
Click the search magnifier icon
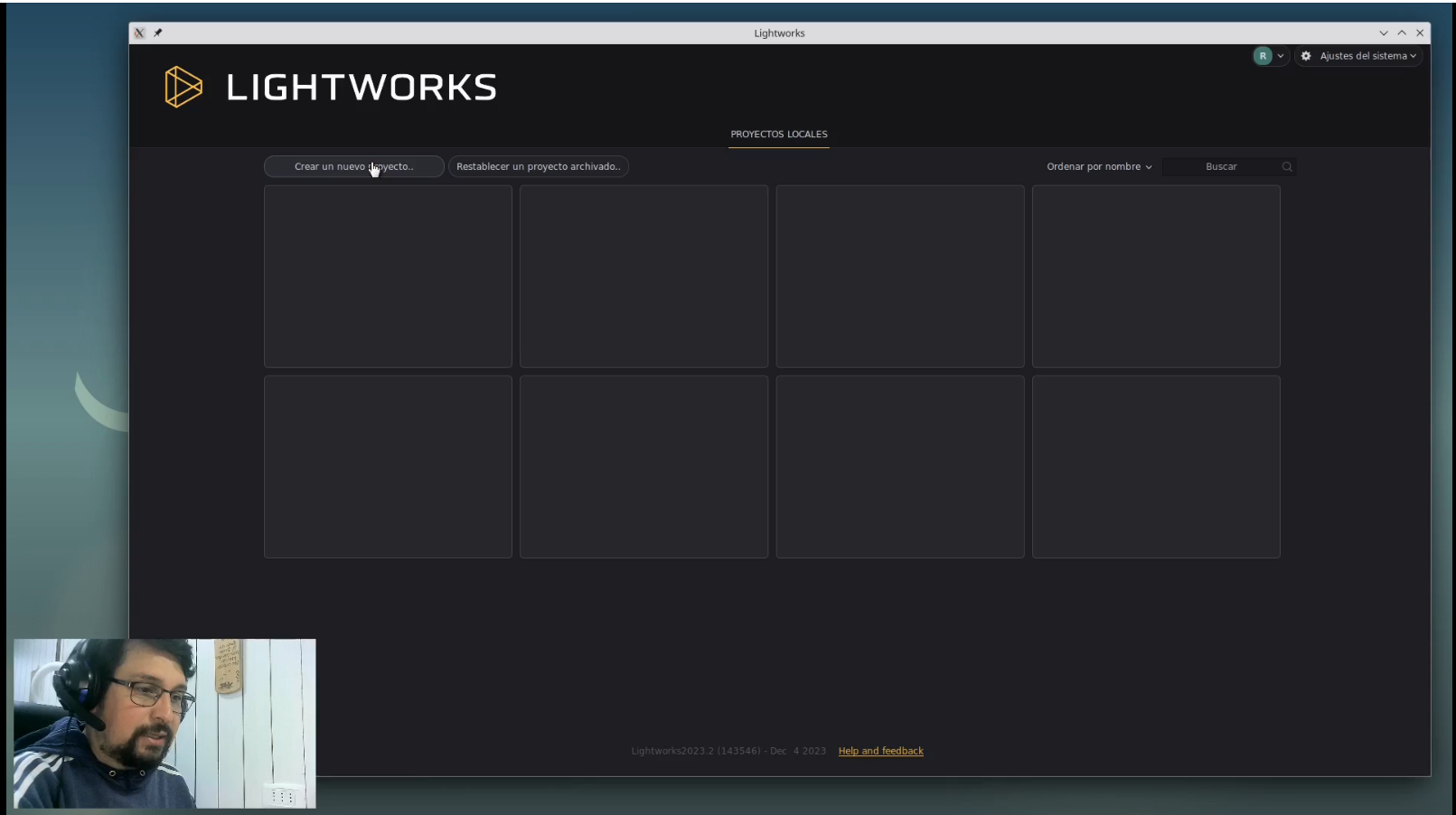tap(1287, 166)
